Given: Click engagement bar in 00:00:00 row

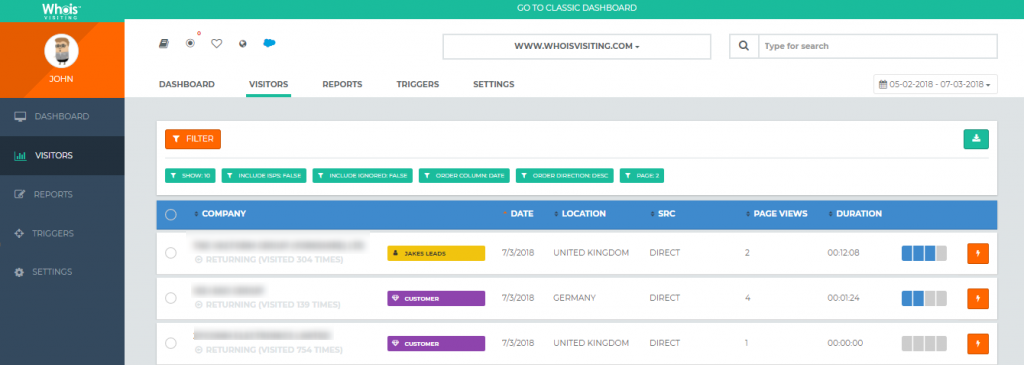Looking at the screenshot, I should (924, 343).
